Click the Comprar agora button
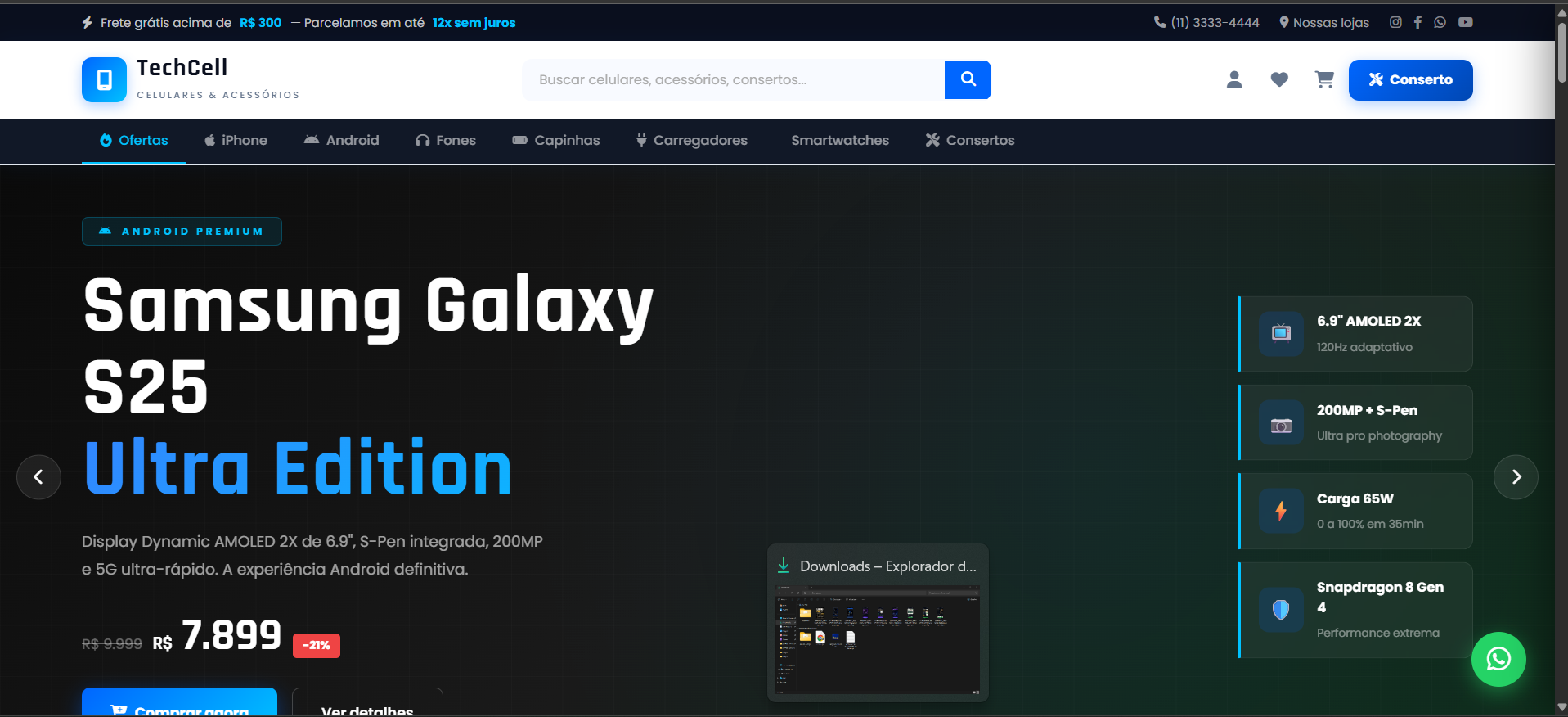Screen dimensions: 1568x717 179,702
